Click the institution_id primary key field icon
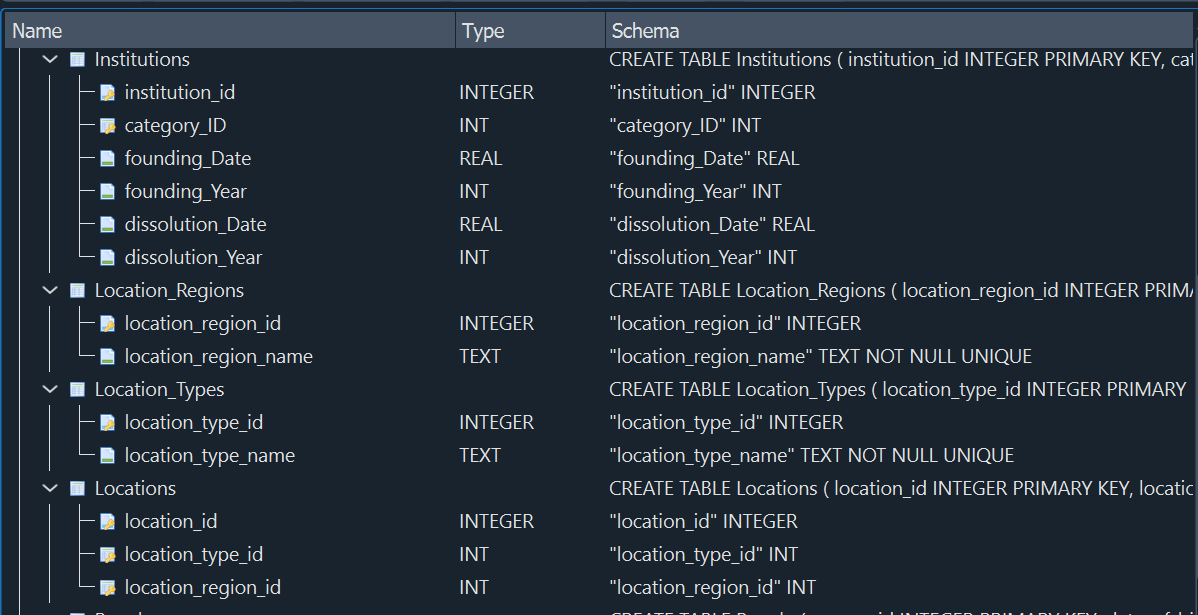 [108, 92]
